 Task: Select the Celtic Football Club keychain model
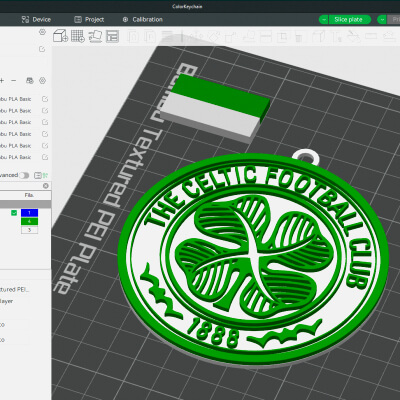click(253, 260)
